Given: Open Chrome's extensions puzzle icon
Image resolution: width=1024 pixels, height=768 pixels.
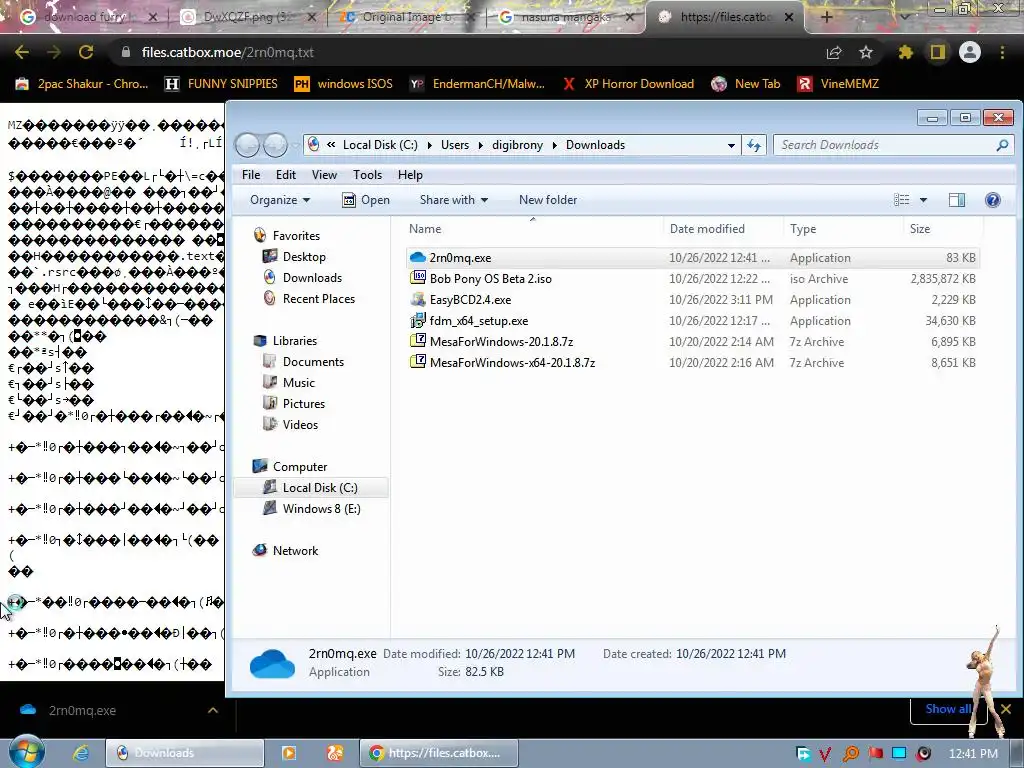Looking at the screenshot, I should 906,52.
